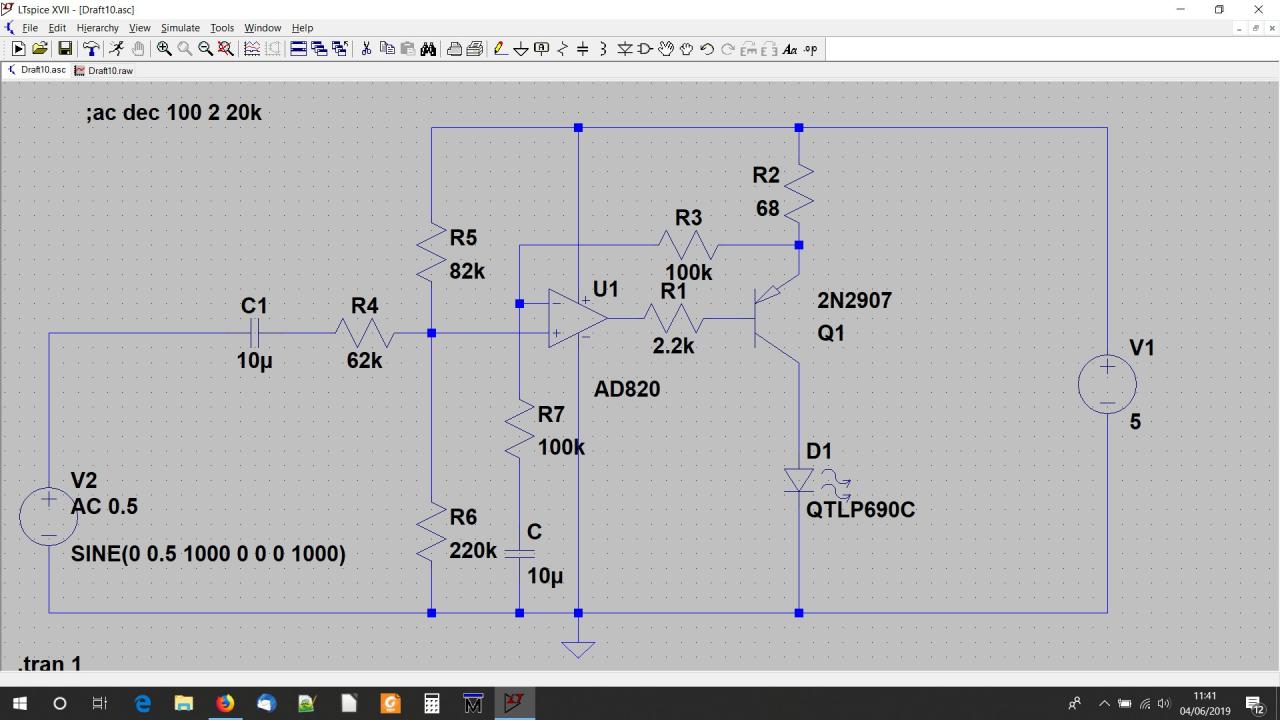This screenshot has height=720, width=1280.
Task: Open the Hierarchy menu
Action: (97, 28)
